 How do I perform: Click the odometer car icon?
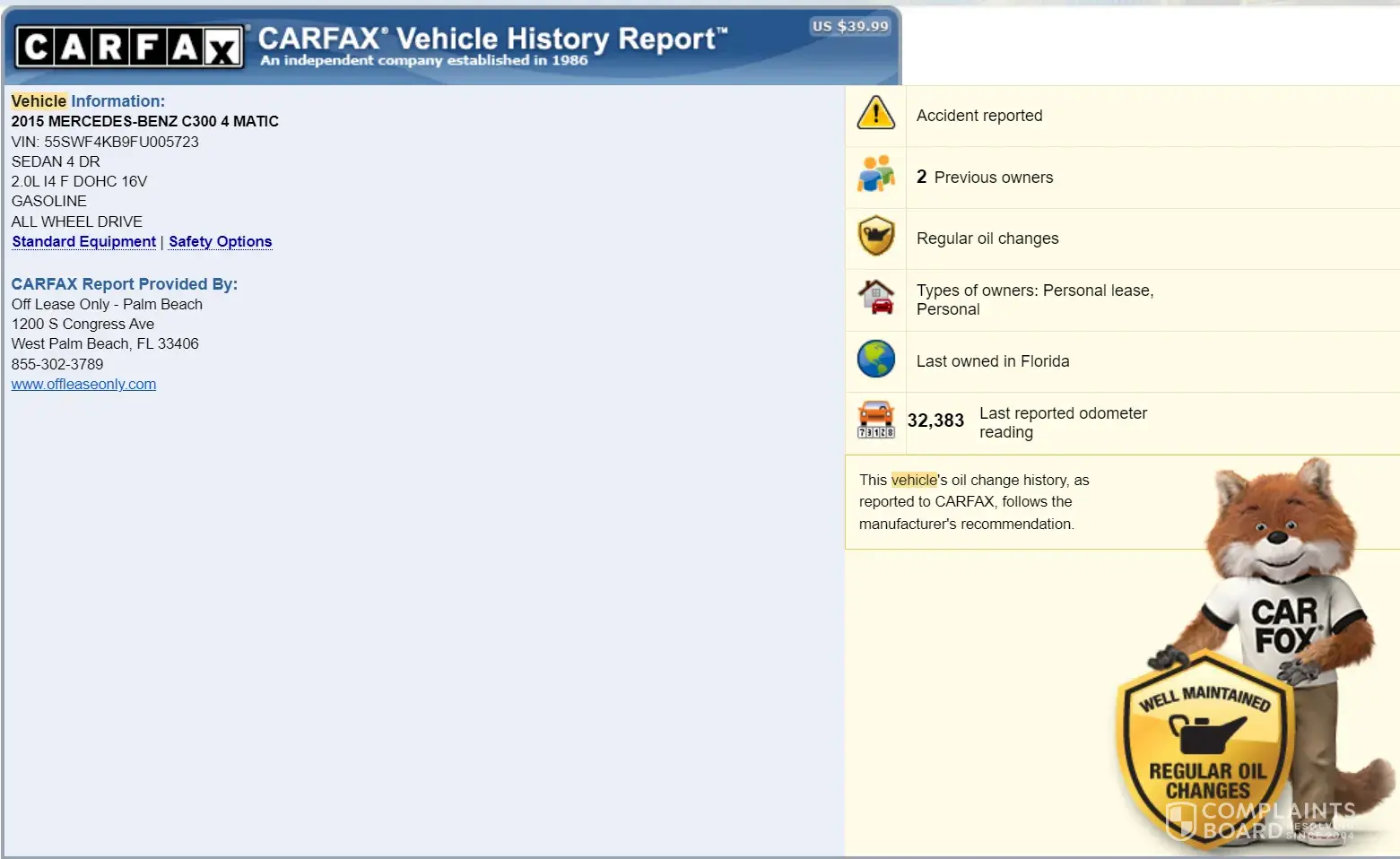(875, 420)
